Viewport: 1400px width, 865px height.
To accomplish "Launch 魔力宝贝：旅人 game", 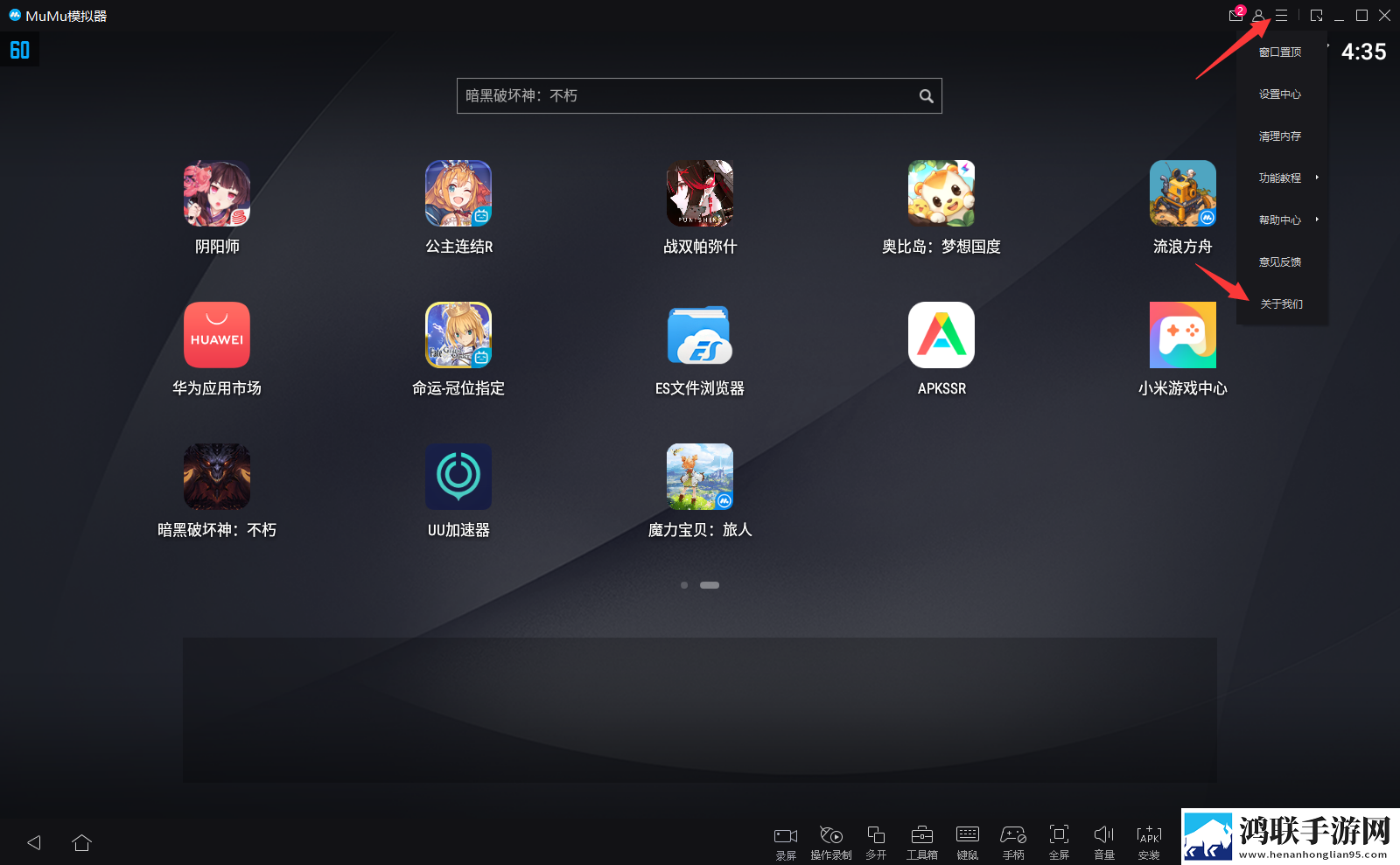I will (x=700, y=477).
